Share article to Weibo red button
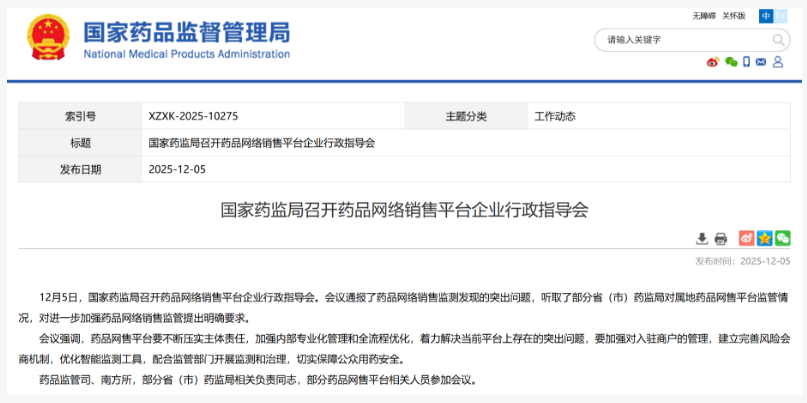This screenshot has height=403, width=807. [x=747, y=238]
